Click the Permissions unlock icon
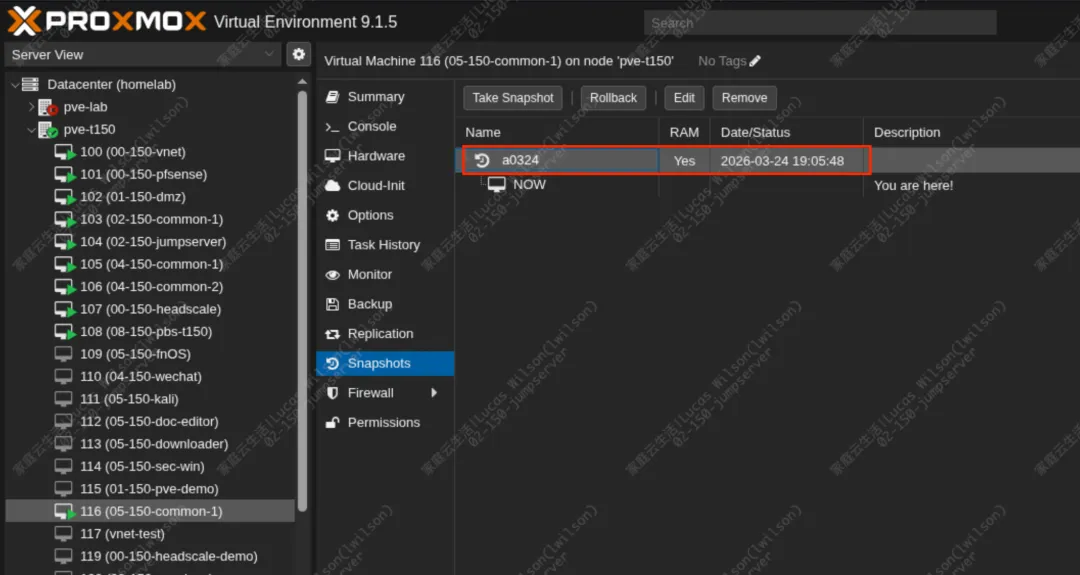This screenshot has width=1080, height=575. pyautogui.click(x=333, y=423)
